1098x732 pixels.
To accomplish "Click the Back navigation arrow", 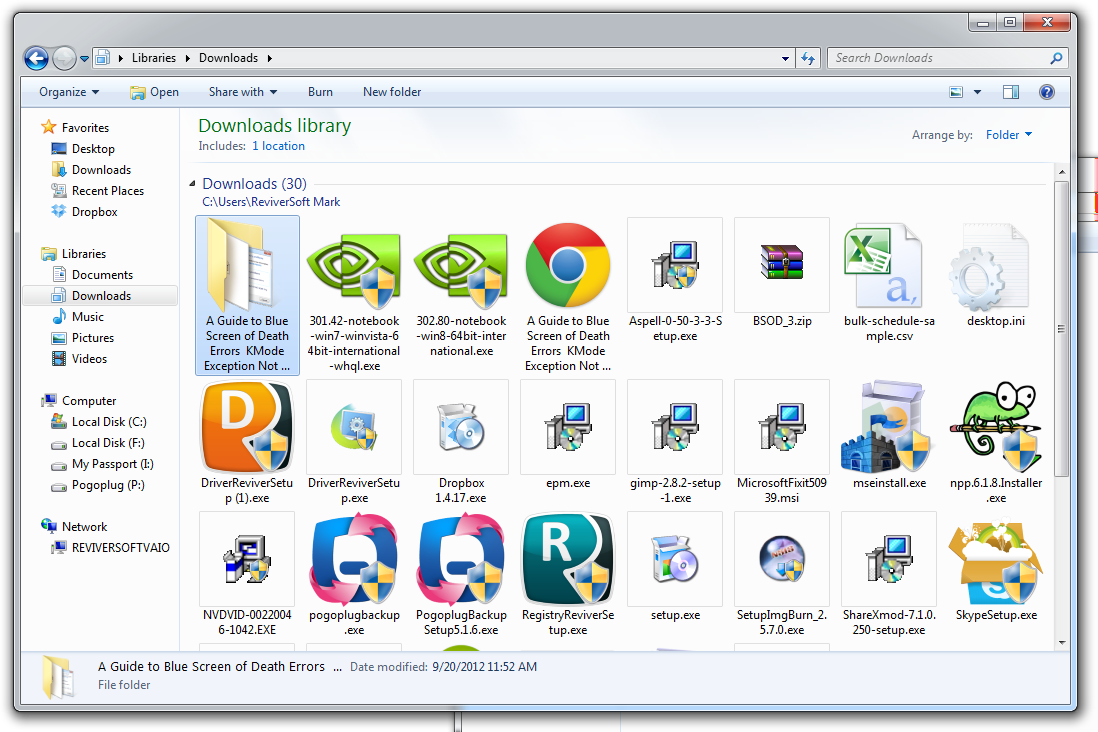I will pyautogui.click(x=36, y=58).
